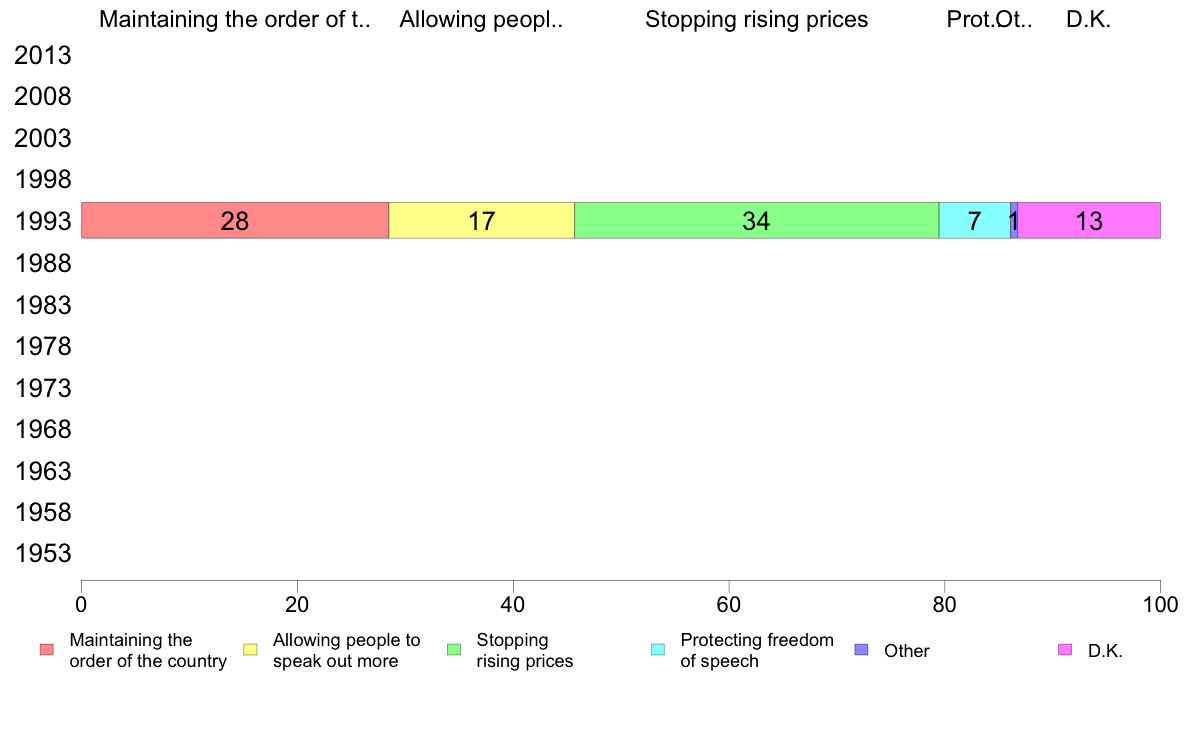This screenshot has height=736, width=1188.
Task: Click the 60 tick on x-axis
Action: (x=728, y=604)
